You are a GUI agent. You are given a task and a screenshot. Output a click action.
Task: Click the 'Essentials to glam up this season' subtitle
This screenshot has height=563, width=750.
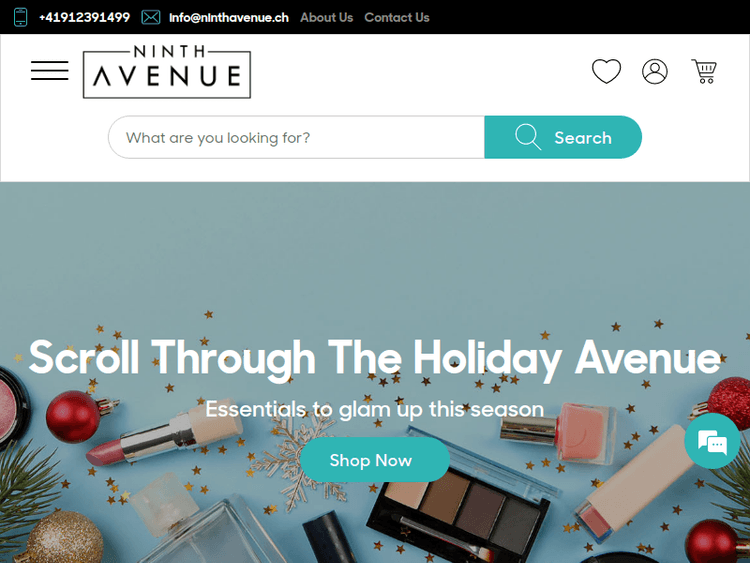(375, 409)
